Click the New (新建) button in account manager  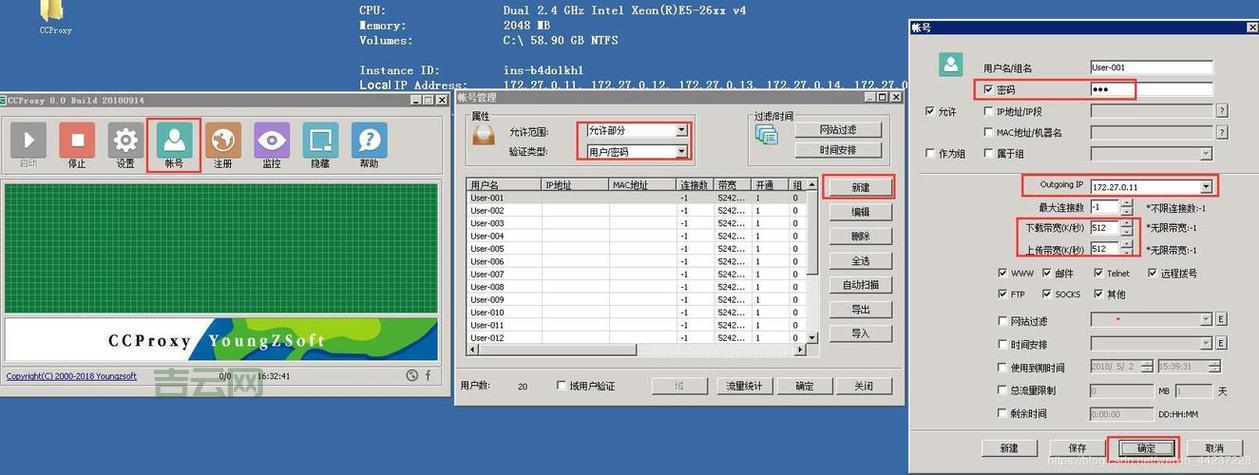coord(859,187)
